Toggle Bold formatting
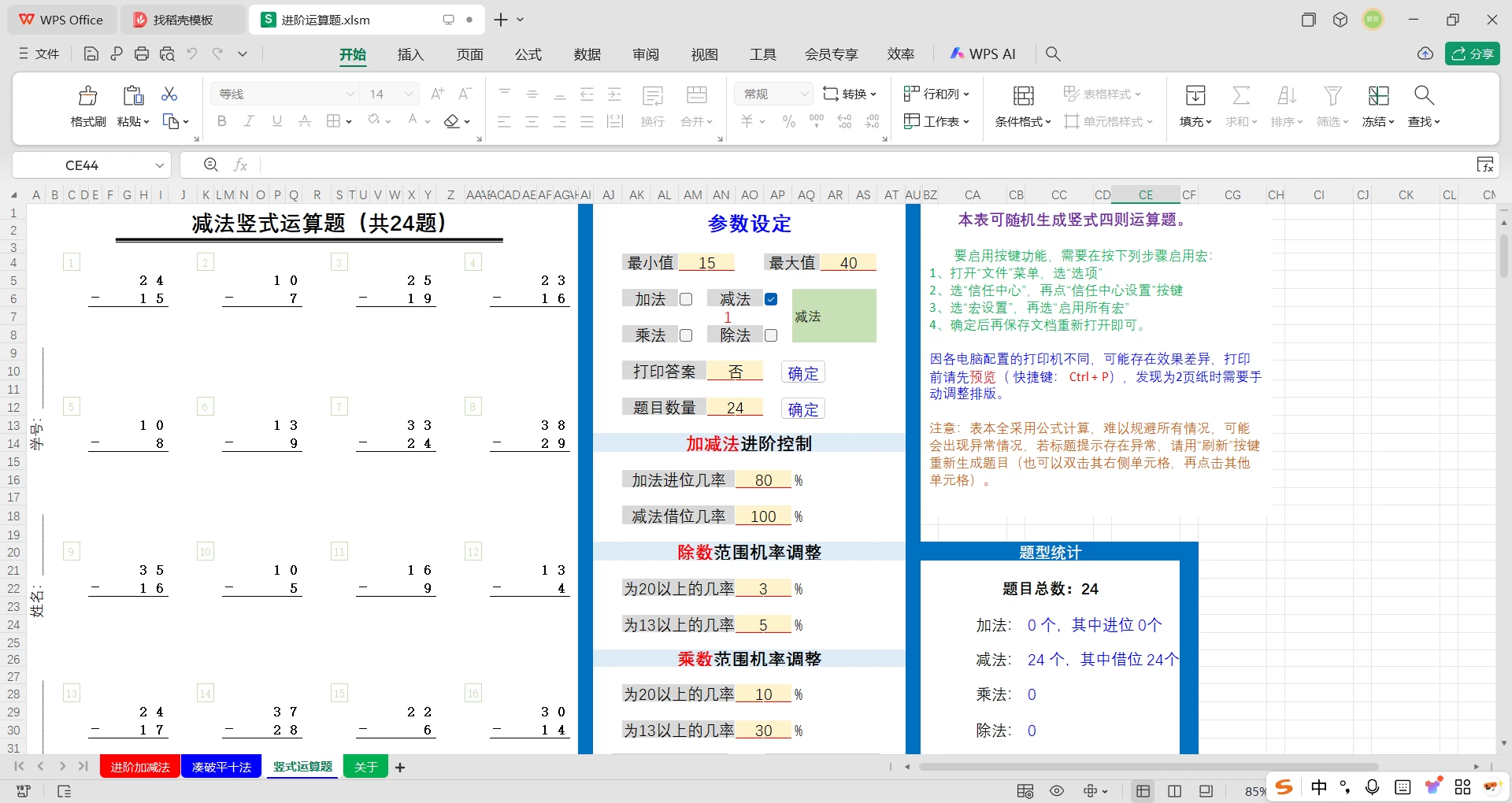Image resolution: width=1512 pixels, height=803 pixels. point(222,121)
